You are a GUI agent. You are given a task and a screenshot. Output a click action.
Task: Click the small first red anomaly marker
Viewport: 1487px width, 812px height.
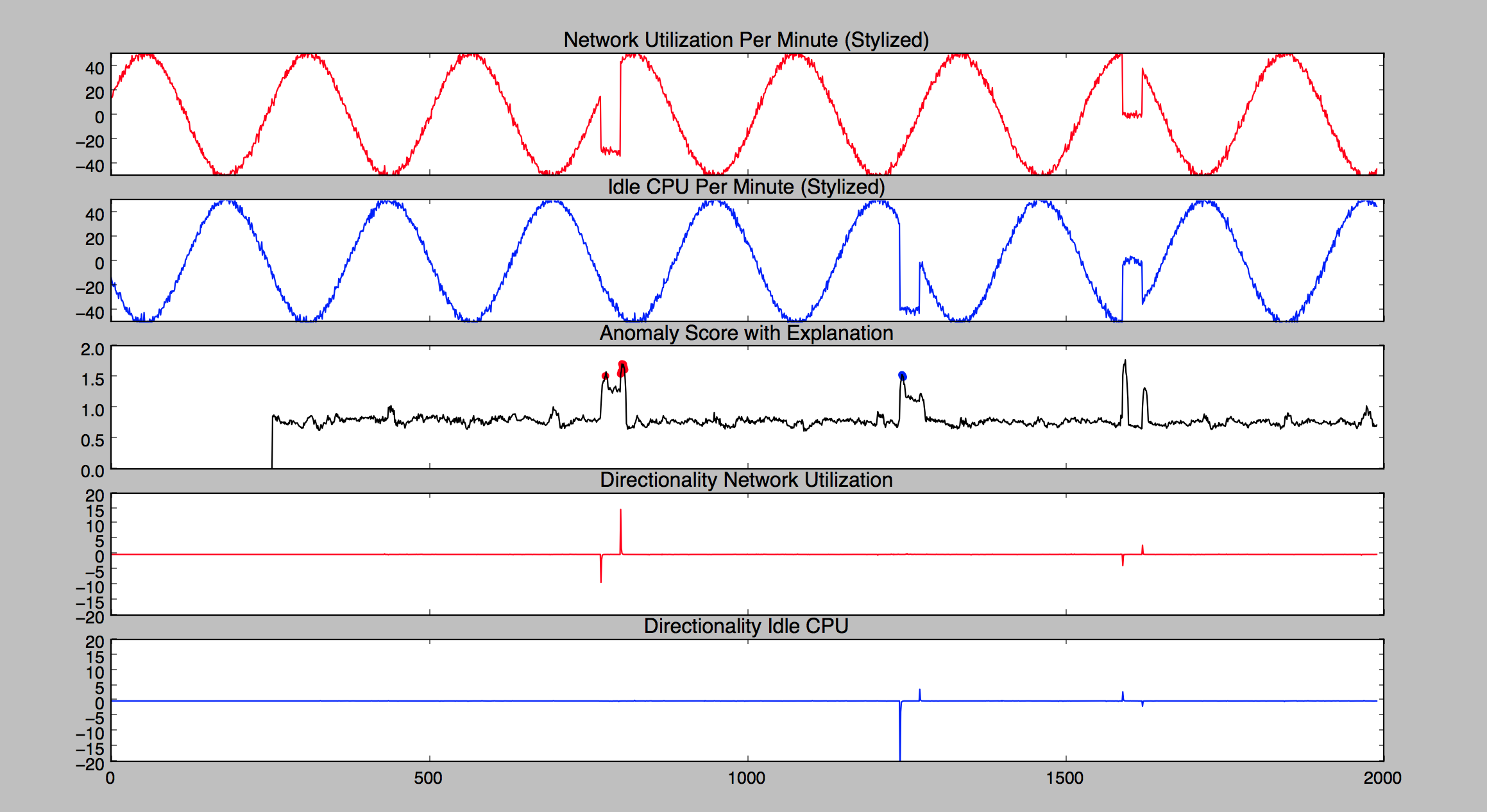[x=605, y=376]
